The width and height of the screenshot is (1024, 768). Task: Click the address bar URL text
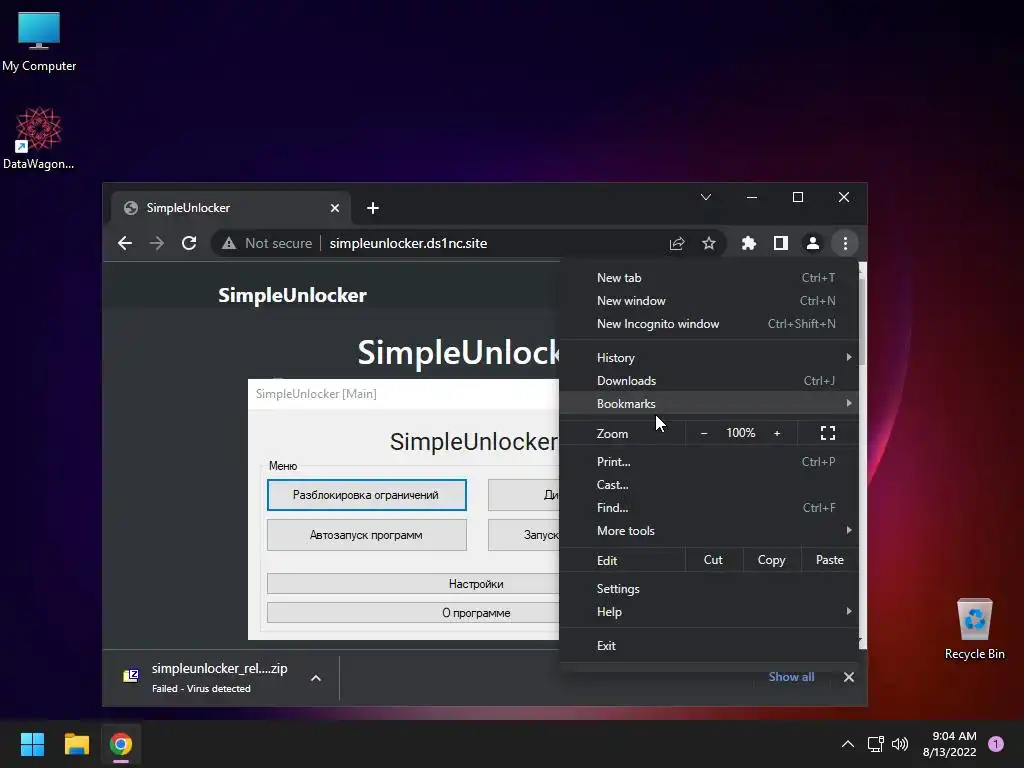tap(408, 244)
